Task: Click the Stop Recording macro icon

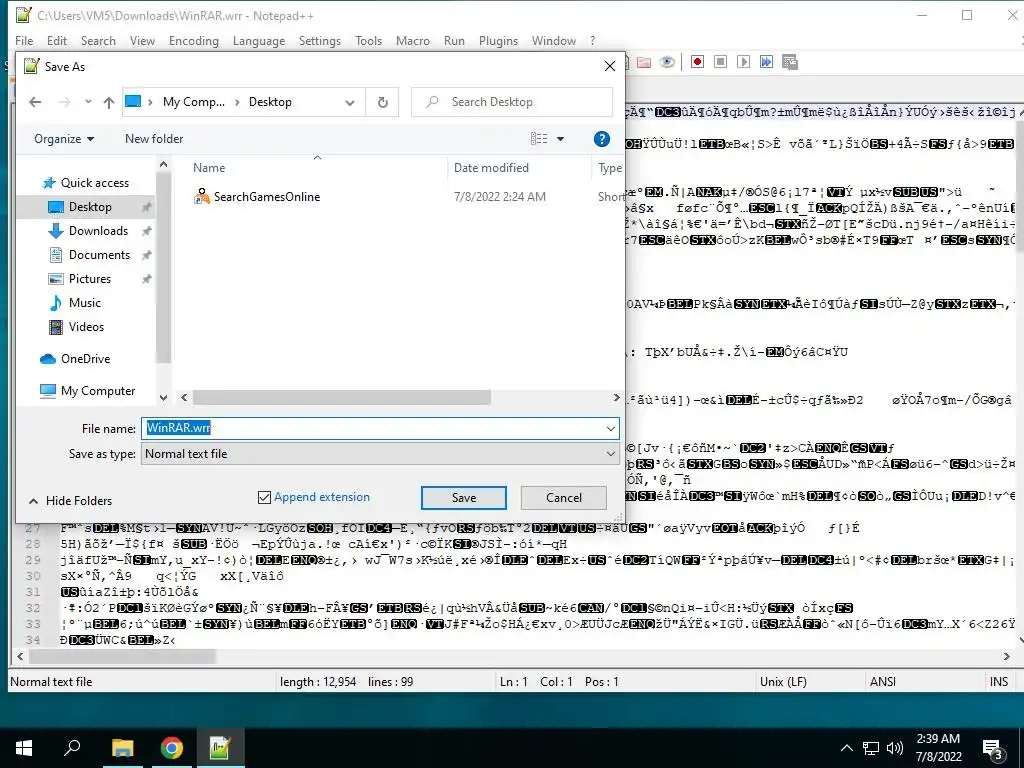Action: 720,62
